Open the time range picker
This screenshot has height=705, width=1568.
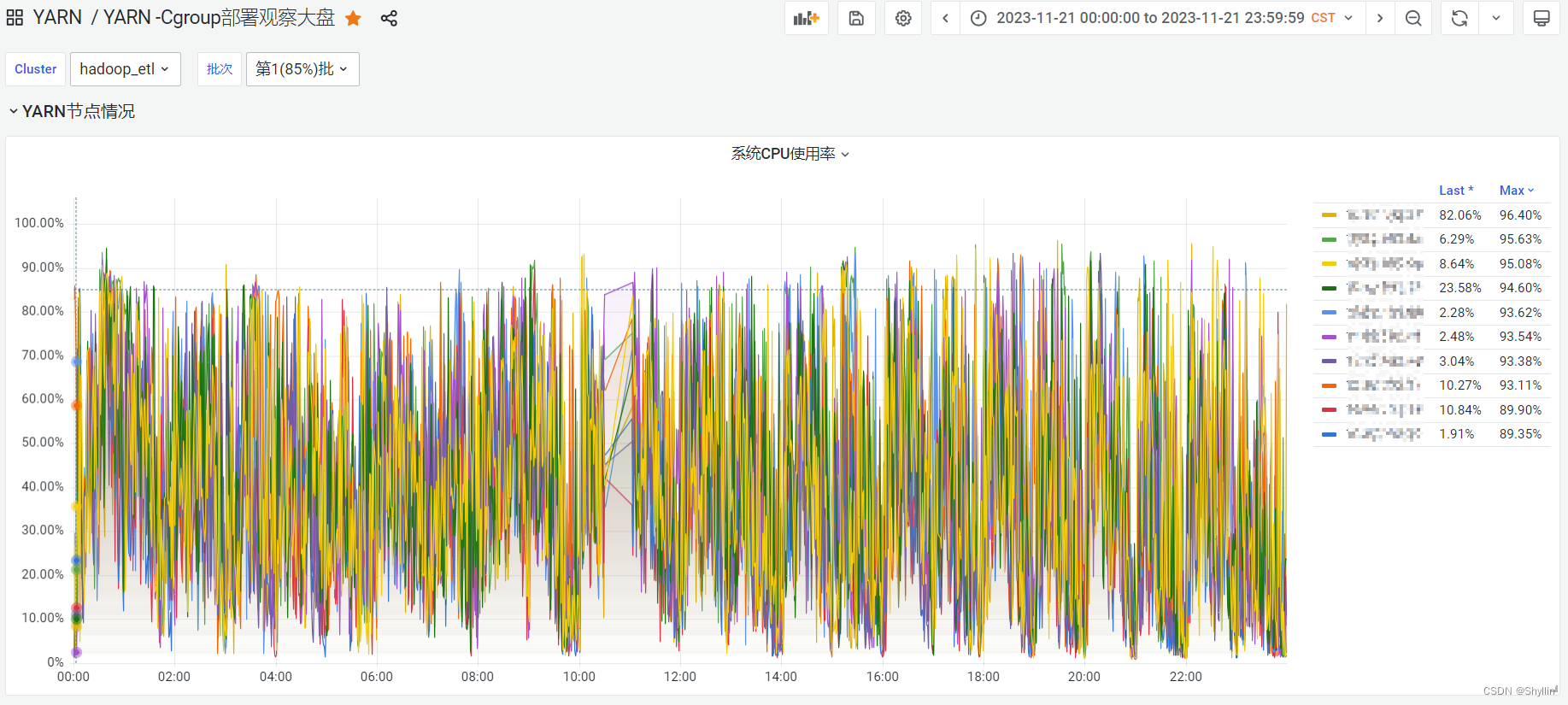pos(1162,18)
